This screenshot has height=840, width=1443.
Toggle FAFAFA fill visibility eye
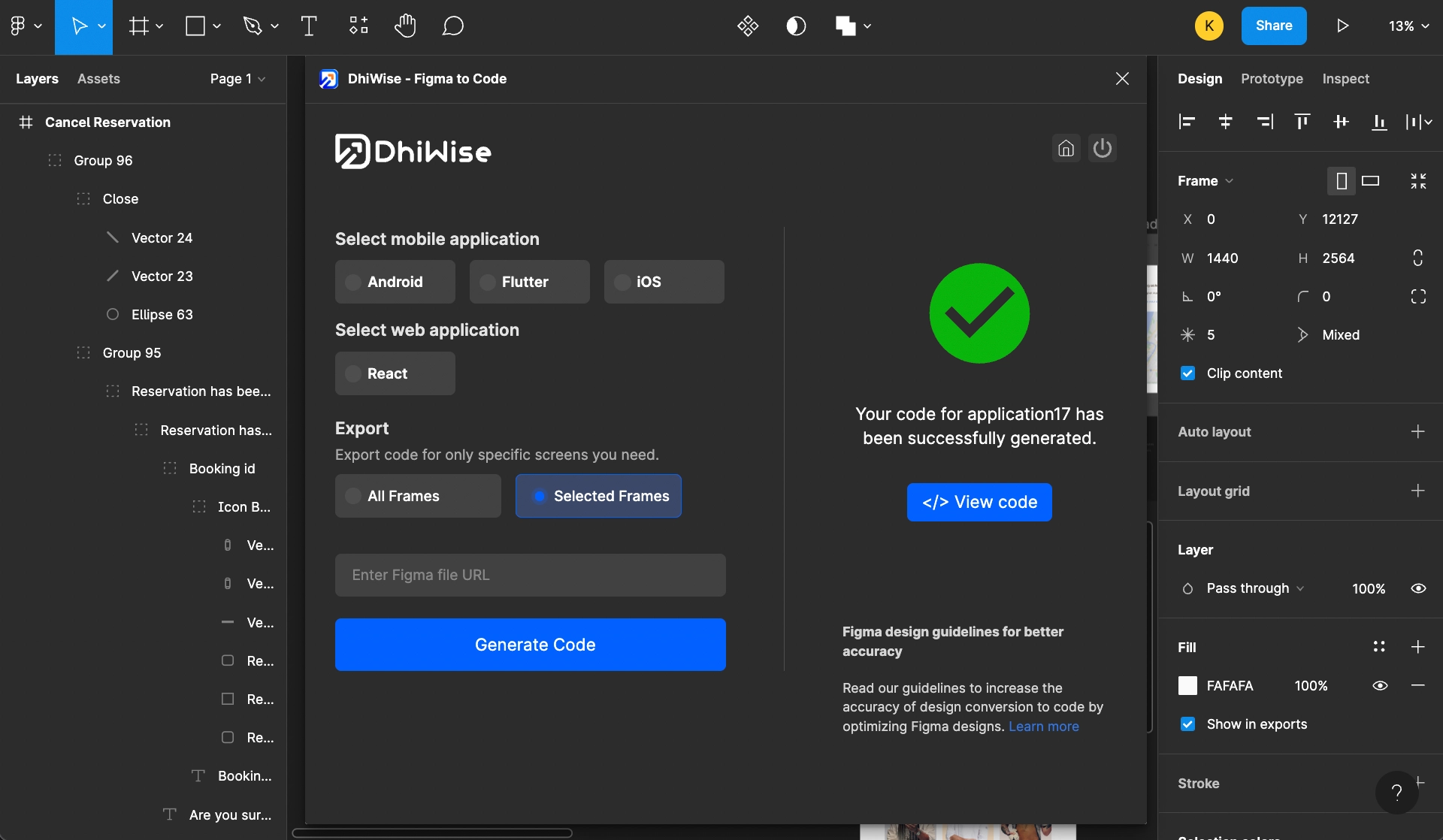1380,685
